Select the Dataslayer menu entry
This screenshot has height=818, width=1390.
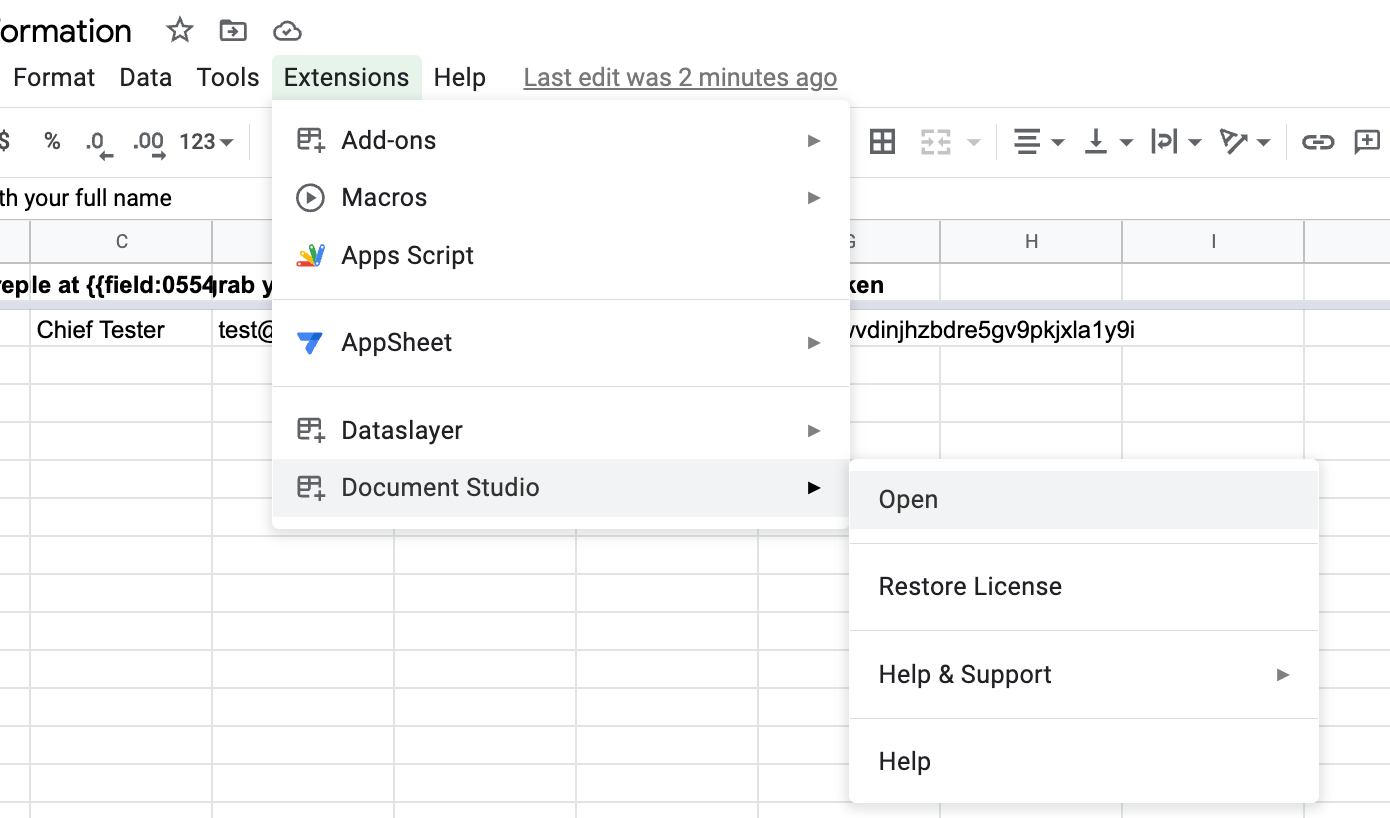561,430
